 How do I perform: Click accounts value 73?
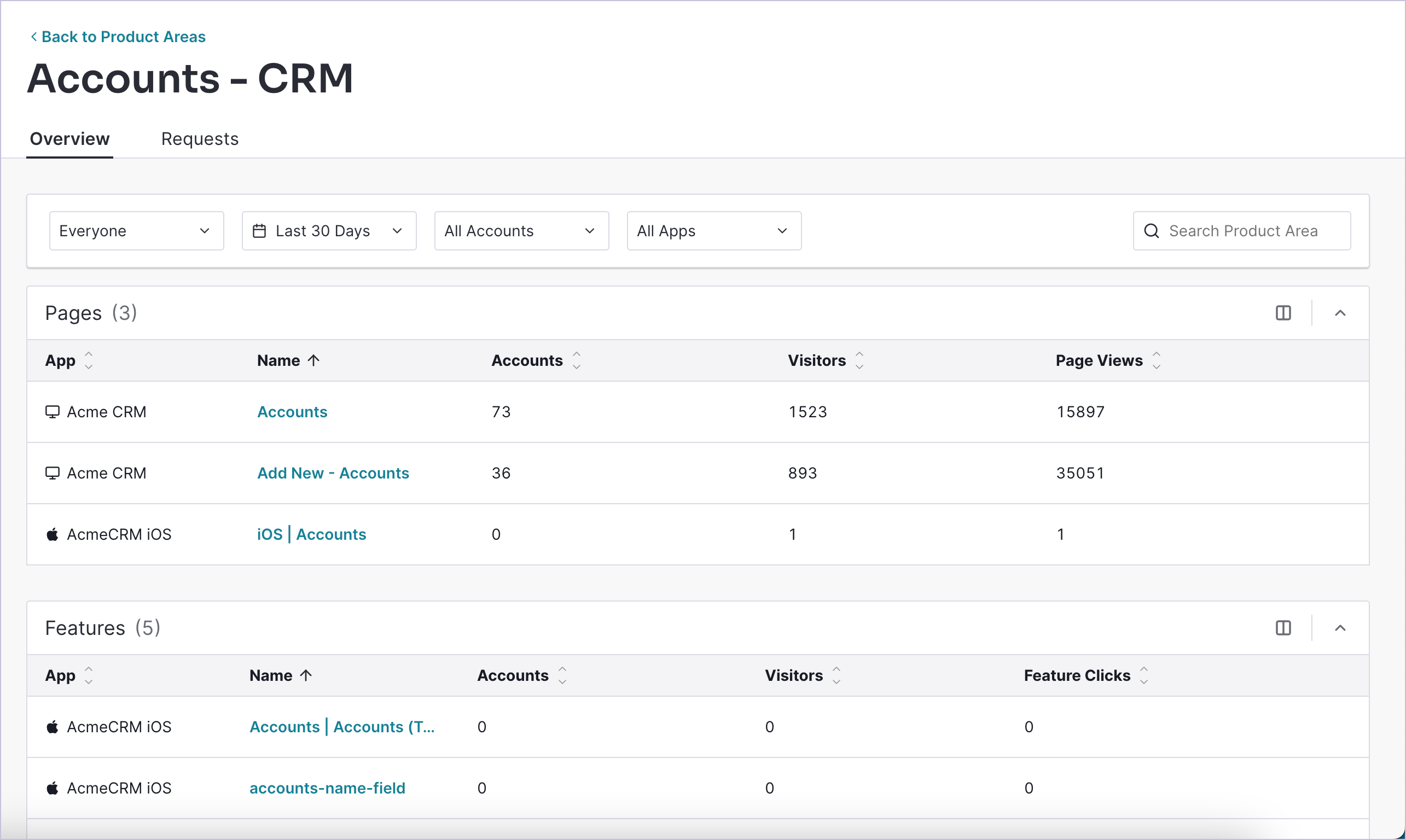501,412
